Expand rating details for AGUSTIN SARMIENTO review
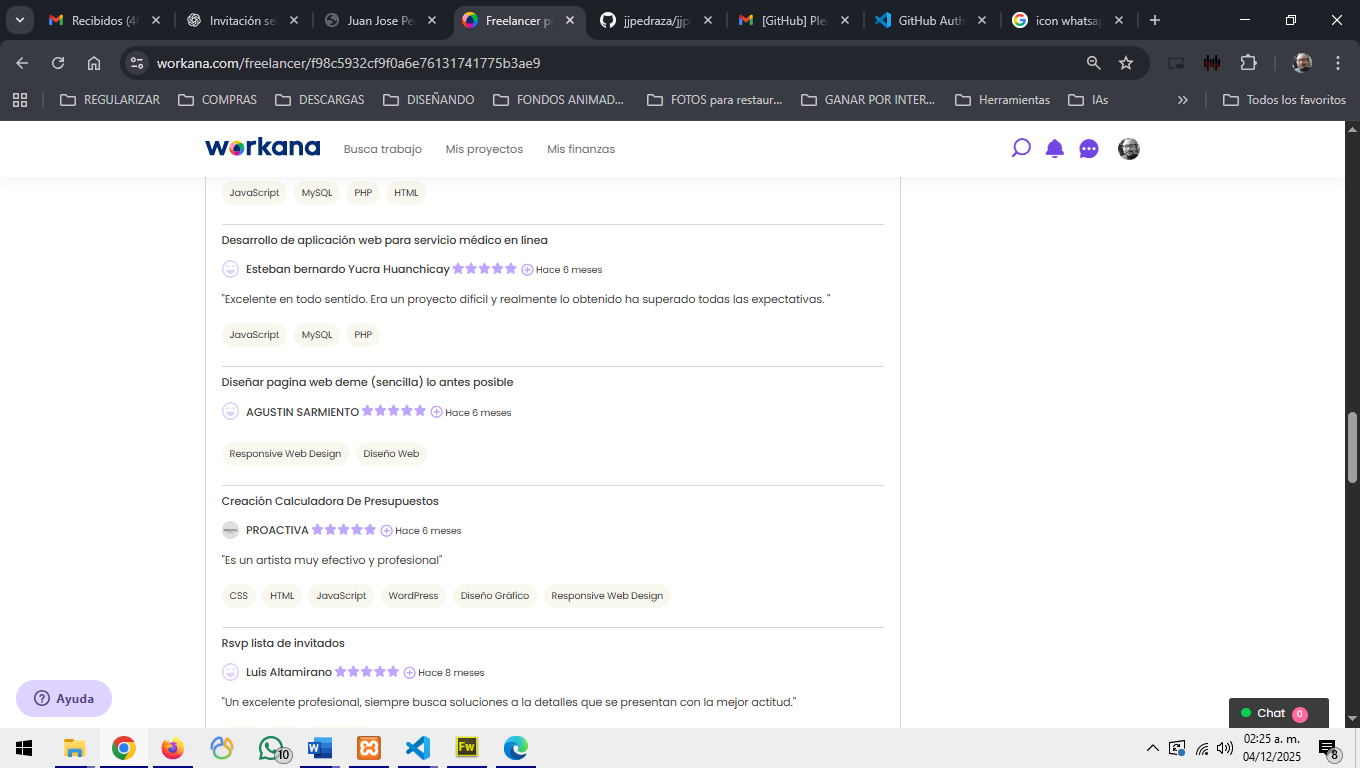Viewport: 1360px width, 768px height. tap(436, 412)
